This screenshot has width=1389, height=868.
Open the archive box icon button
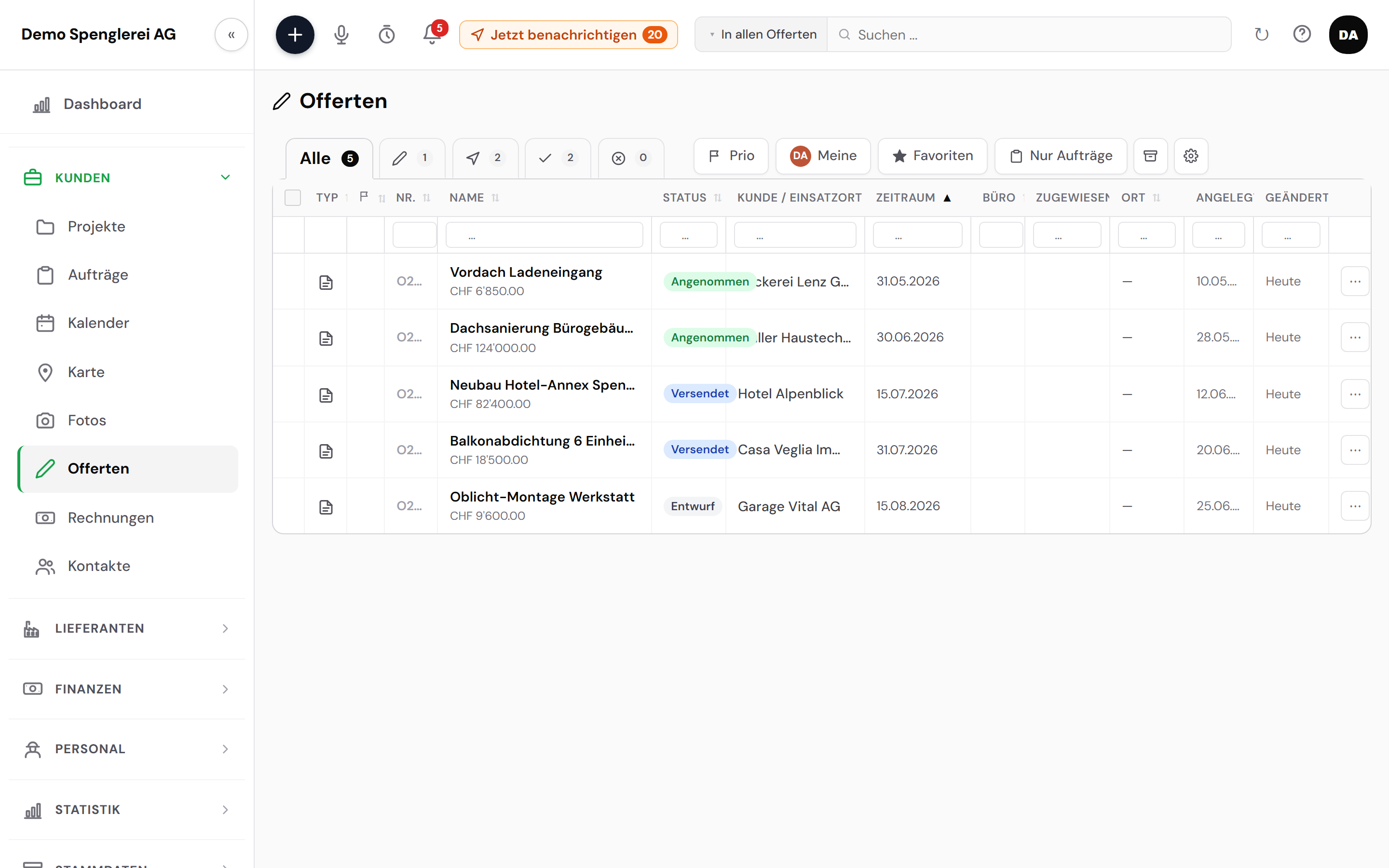(x=1150, y=156)
